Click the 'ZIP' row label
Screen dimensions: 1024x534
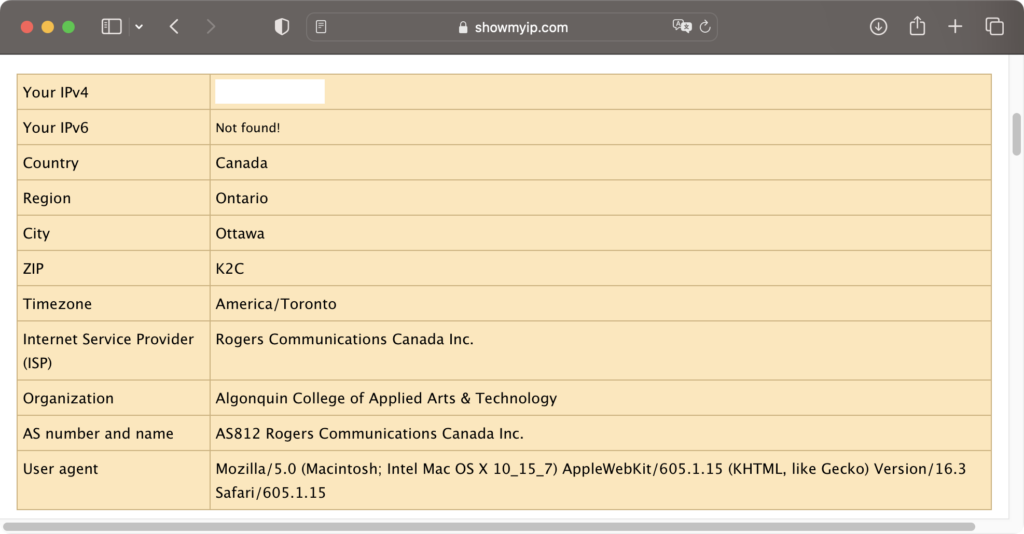click(x=33, y=268)
